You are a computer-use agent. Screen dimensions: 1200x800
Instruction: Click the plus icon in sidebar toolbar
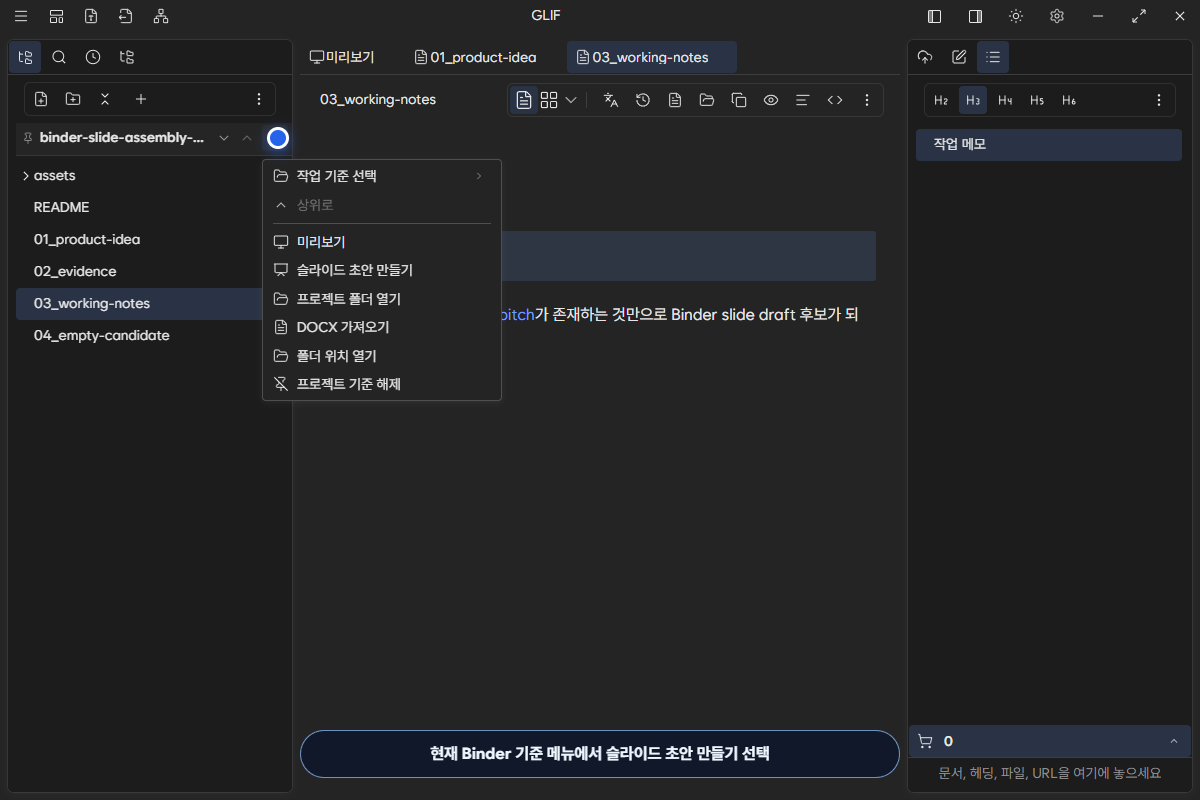(141, 99)
